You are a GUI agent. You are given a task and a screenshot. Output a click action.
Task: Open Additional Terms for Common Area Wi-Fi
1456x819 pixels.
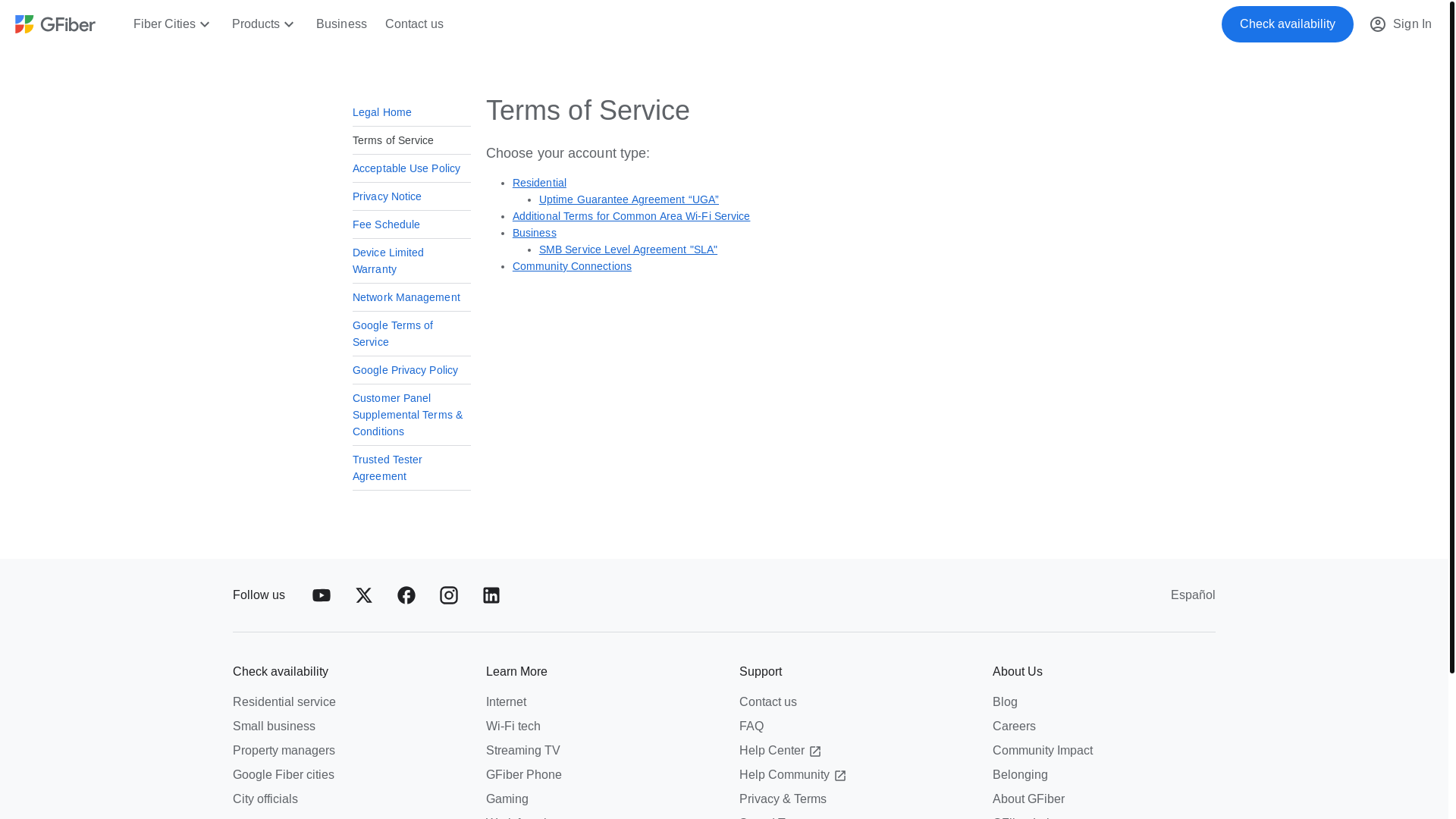(x=631, y=216)
